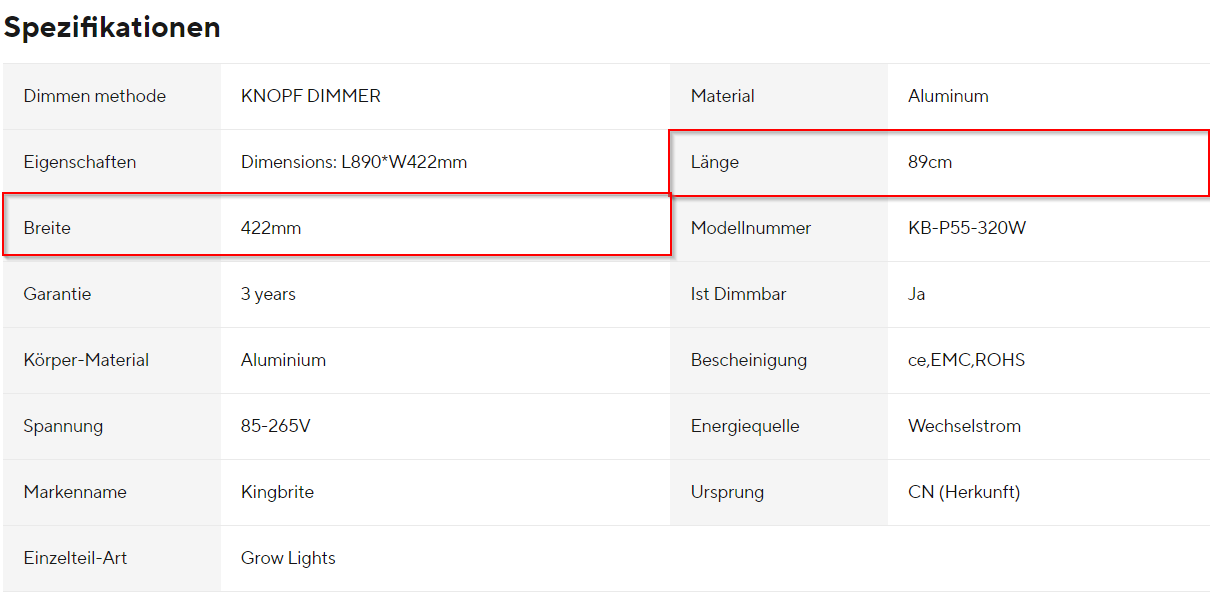The image size is (1210, 600).
Task: Click the Spezifikationen heading
Action: click(112, 28)
